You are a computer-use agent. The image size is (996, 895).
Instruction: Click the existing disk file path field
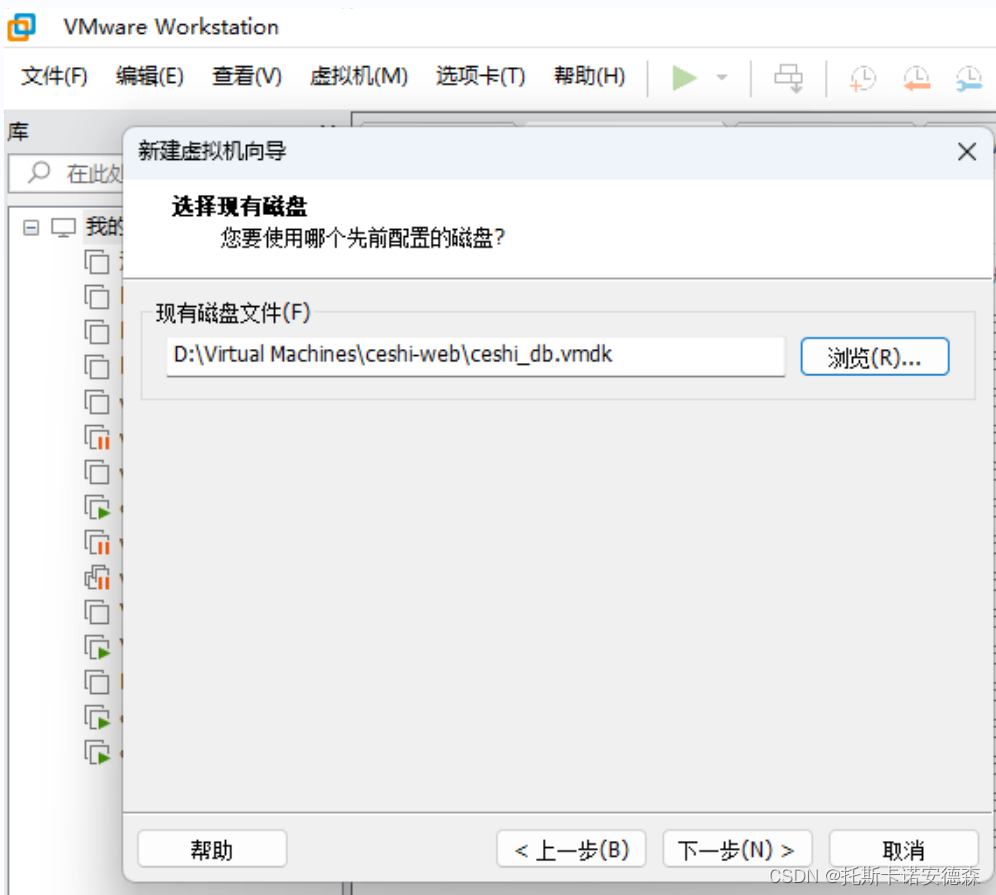click(x=475, y=356)
